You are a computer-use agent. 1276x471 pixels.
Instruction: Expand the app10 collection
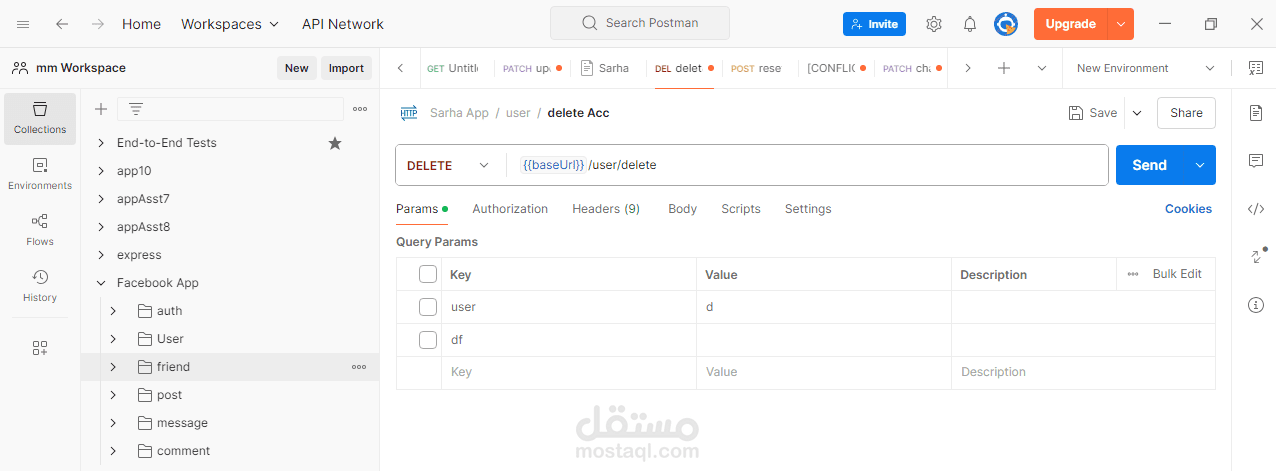tap(101, 171)
